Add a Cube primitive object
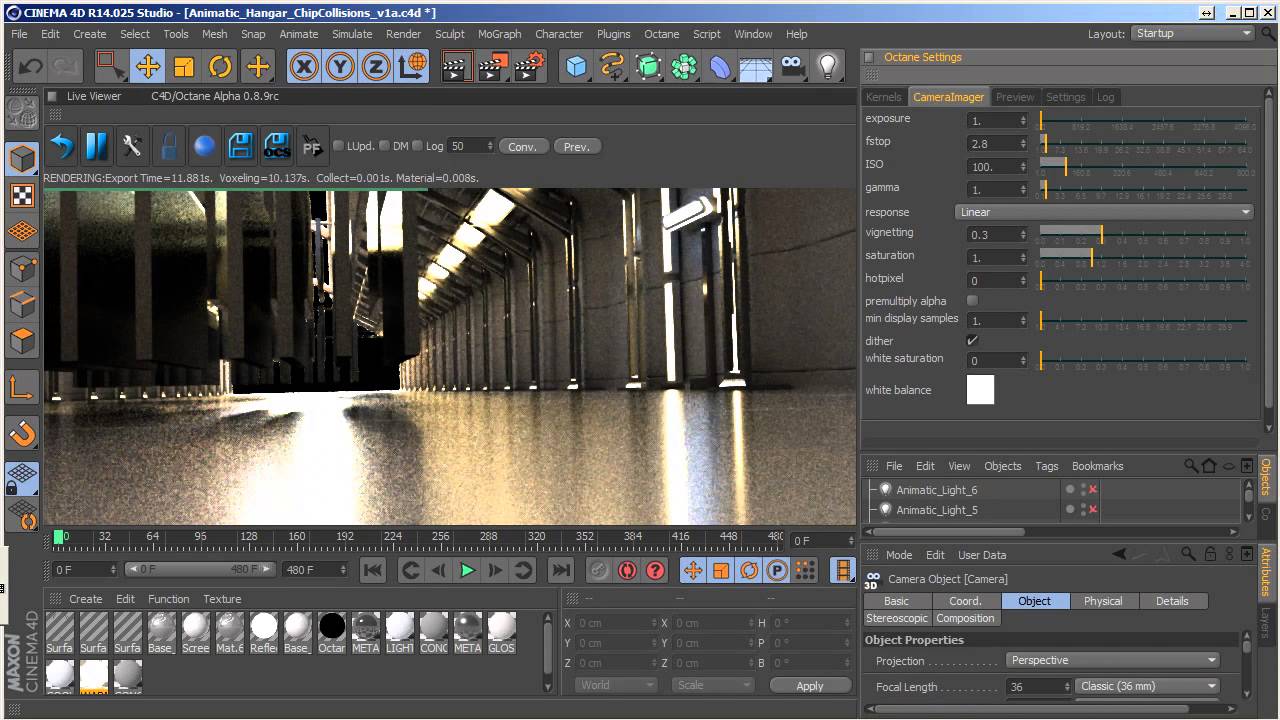The width and height of the screenshot is (1280, 720). click(x=576, y=67)
